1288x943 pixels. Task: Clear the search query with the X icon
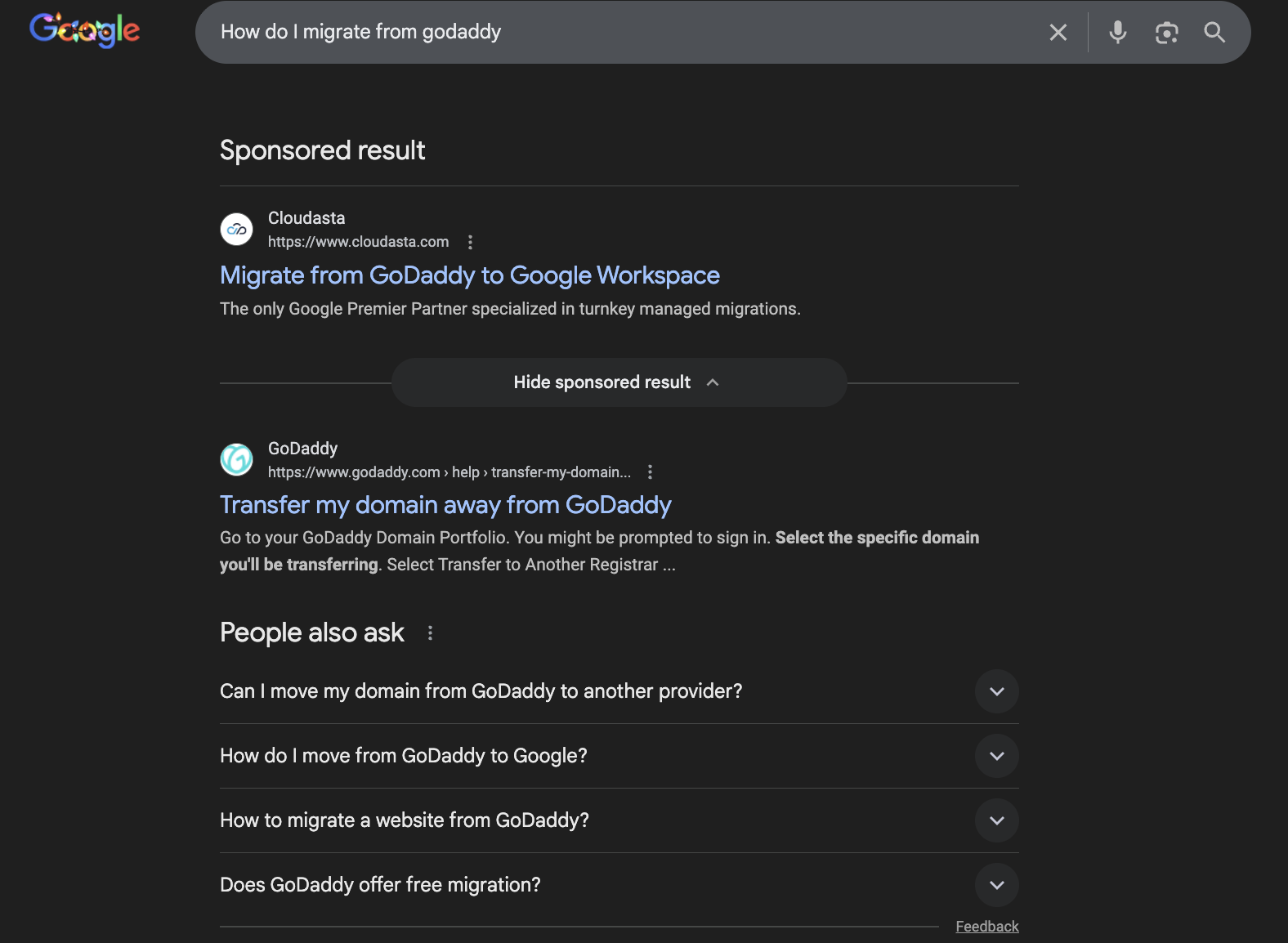pos(1058,32)
